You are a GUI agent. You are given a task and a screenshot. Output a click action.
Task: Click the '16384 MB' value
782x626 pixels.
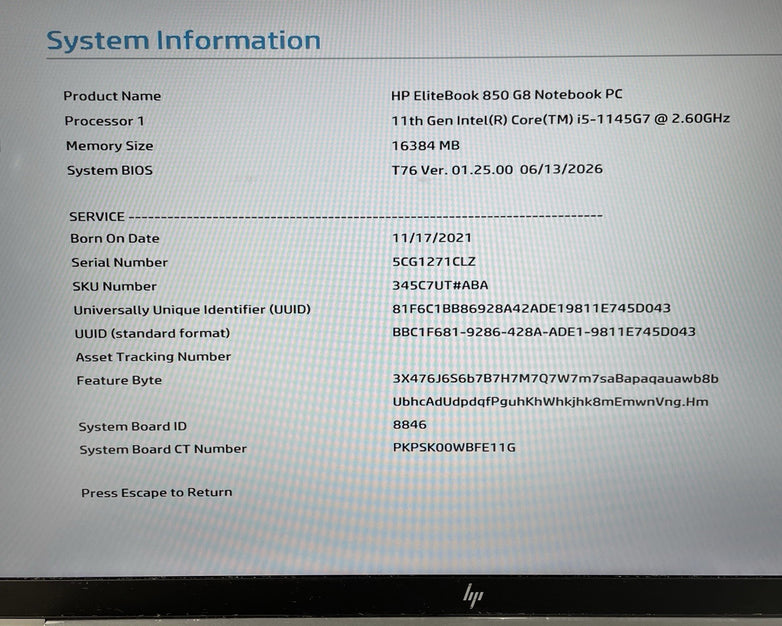[425, 145]
